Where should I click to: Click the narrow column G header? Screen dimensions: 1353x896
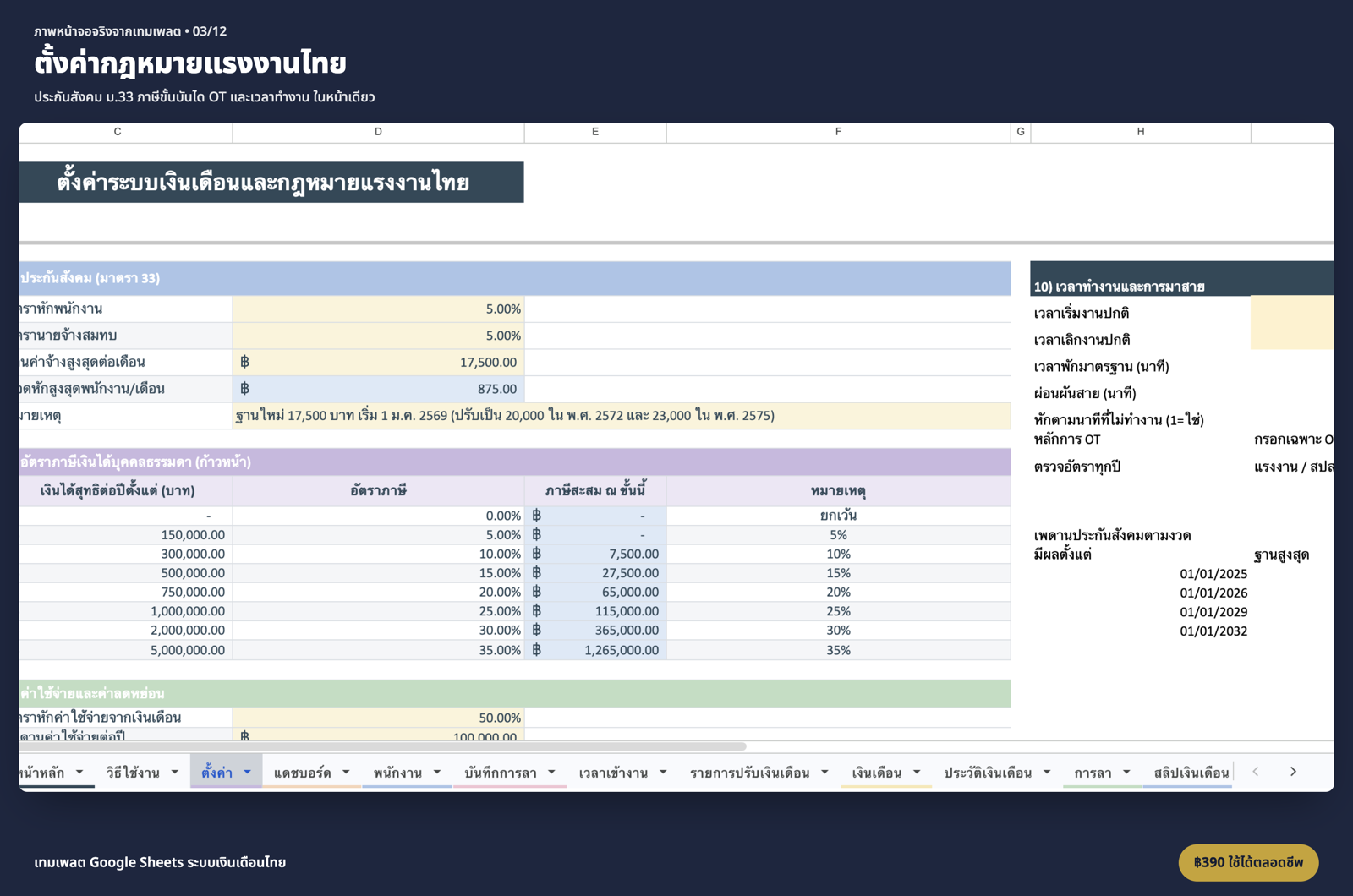pos(1021,132)
